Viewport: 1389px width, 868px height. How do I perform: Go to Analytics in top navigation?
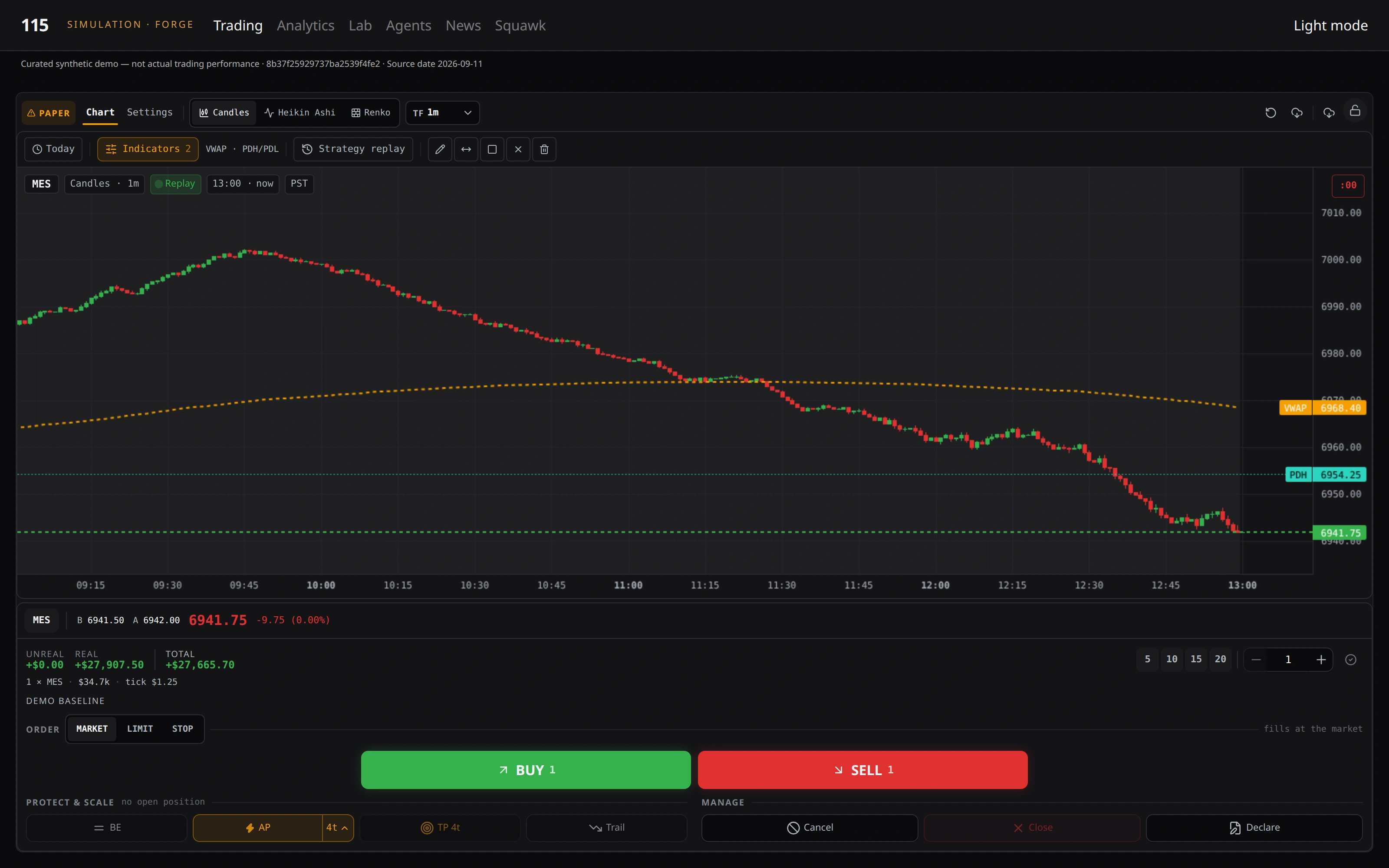[305, 25]
